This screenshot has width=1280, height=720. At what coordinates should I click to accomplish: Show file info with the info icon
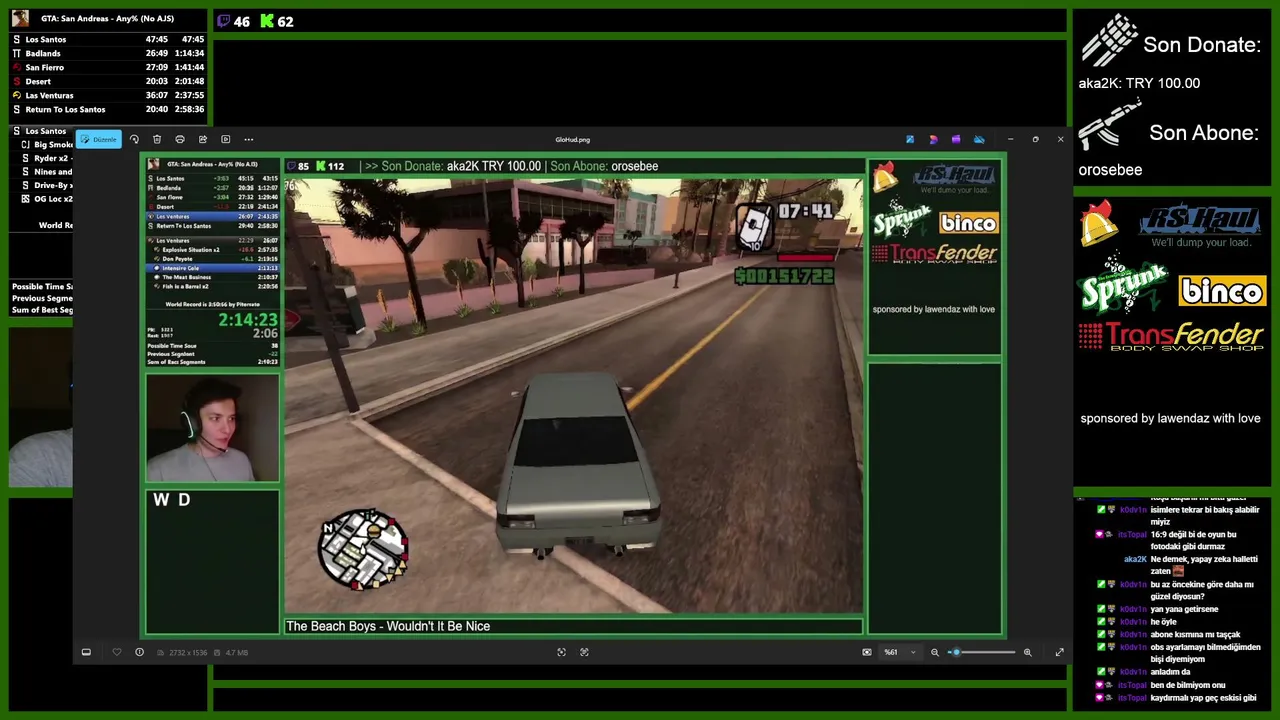[x=139, y=652]
